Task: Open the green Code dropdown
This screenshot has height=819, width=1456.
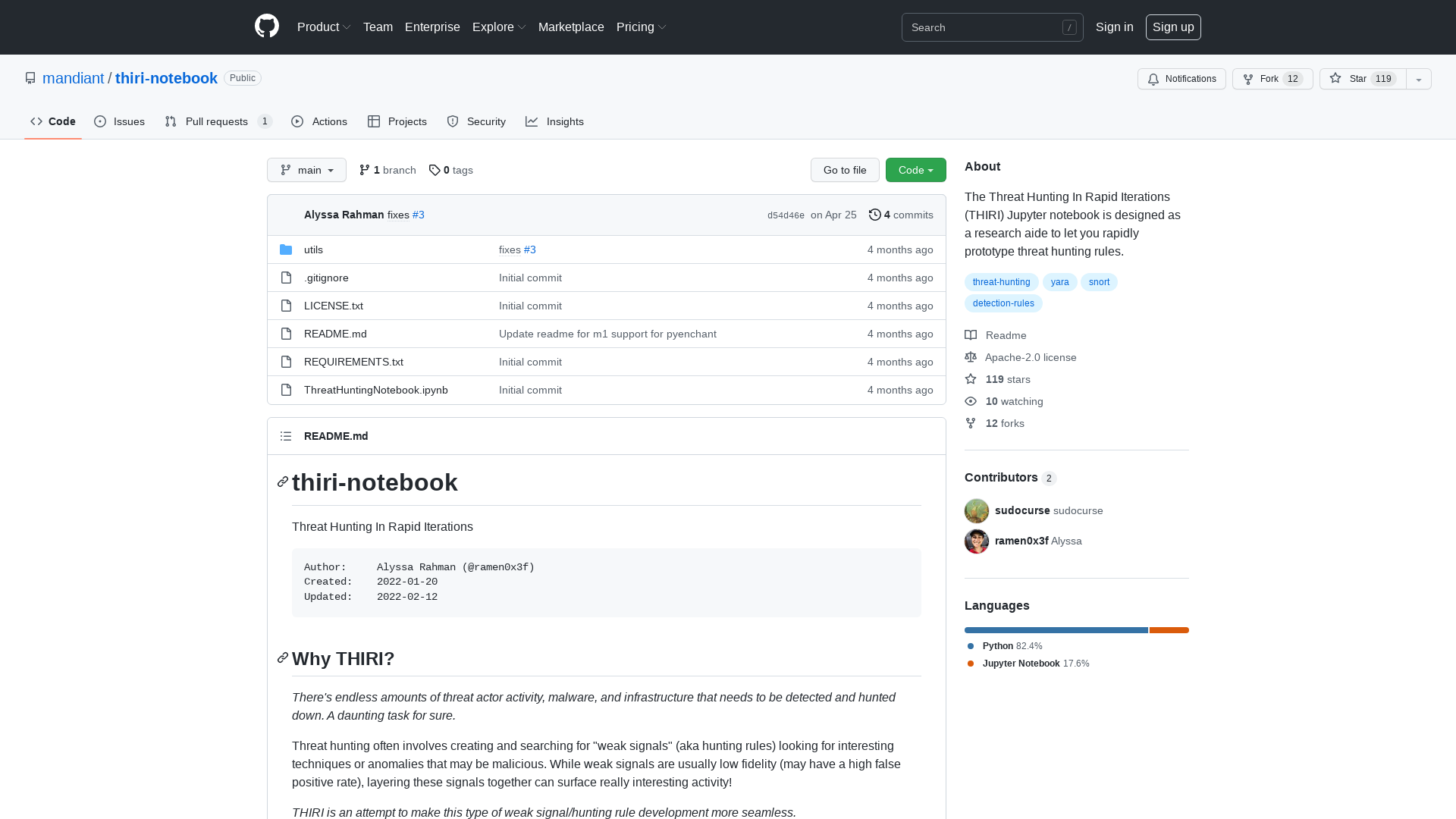Action: [x=916, y=170]
